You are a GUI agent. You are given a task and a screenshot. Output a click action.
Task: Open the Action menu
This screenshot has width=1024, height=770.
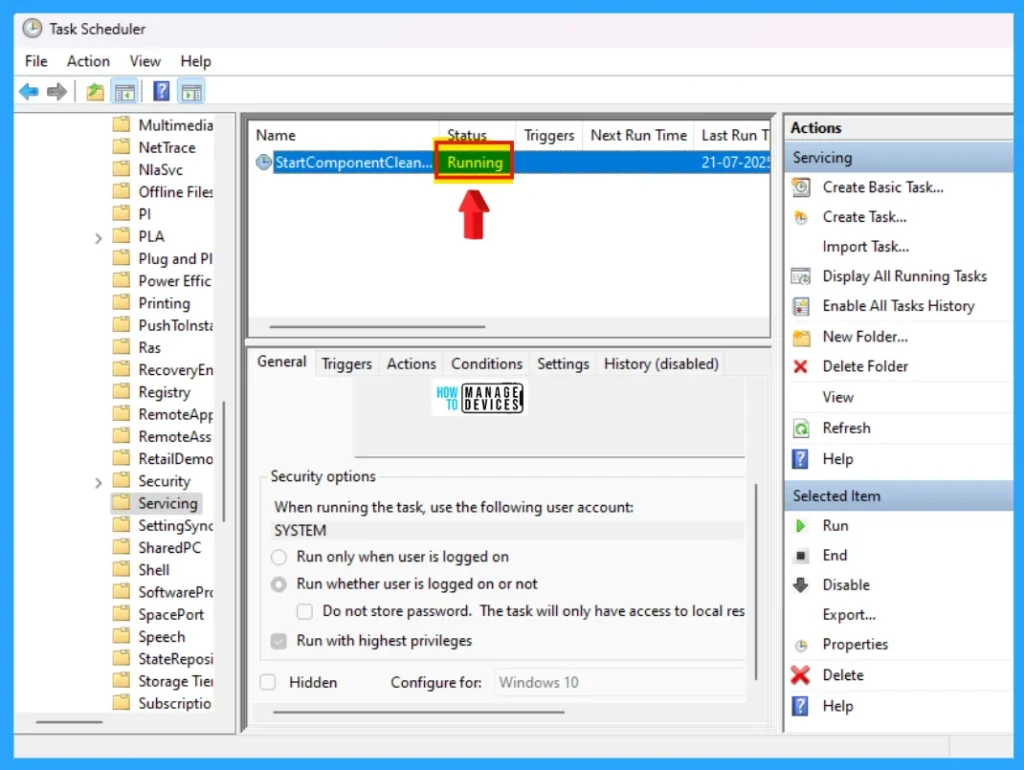88,61
